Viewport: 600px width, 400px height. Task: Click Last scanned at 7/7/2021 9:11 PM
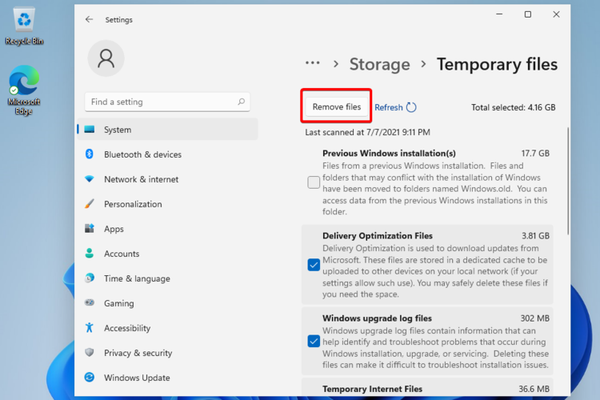coord(367,132)
